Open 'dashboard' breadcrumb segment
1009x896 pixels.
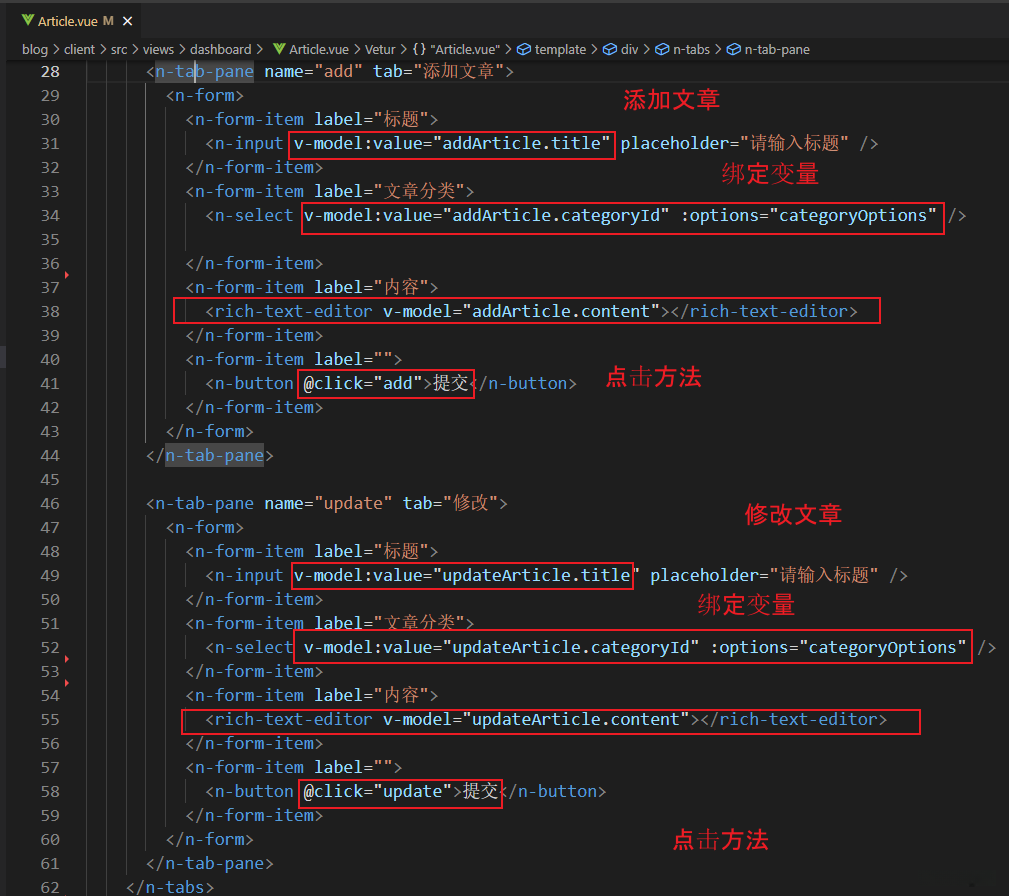(x=221, y=50)
